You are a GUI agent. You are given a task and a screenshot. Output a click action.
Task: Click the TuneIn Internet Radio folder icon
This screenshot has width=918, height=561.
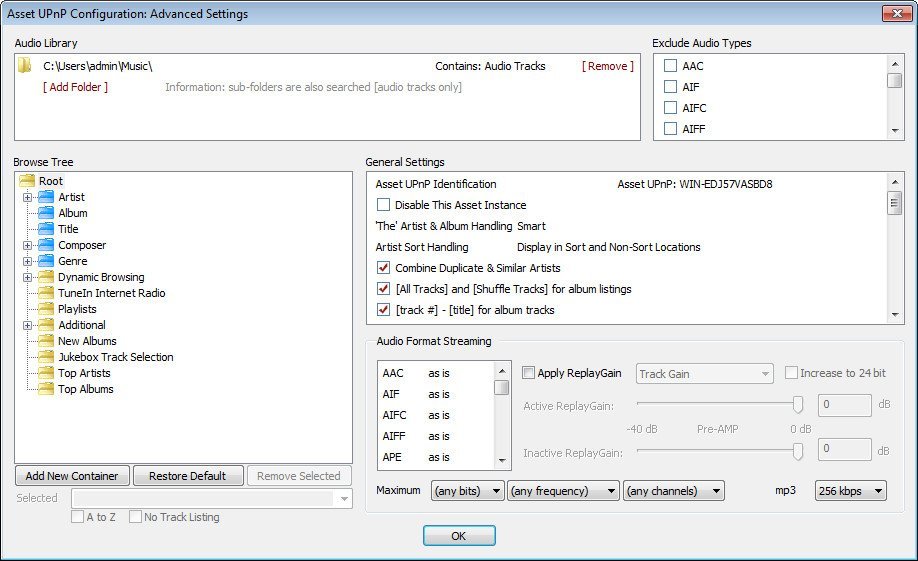(x=46, y=293)
